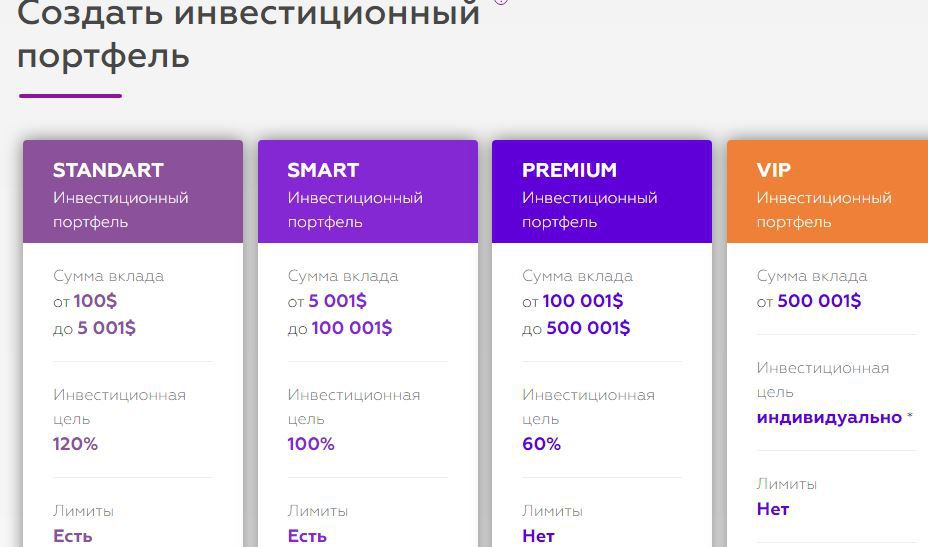Click the "Создать инвестиционный портфель" heading
This screenshot has width=928, height=547.
coord(249,34)
